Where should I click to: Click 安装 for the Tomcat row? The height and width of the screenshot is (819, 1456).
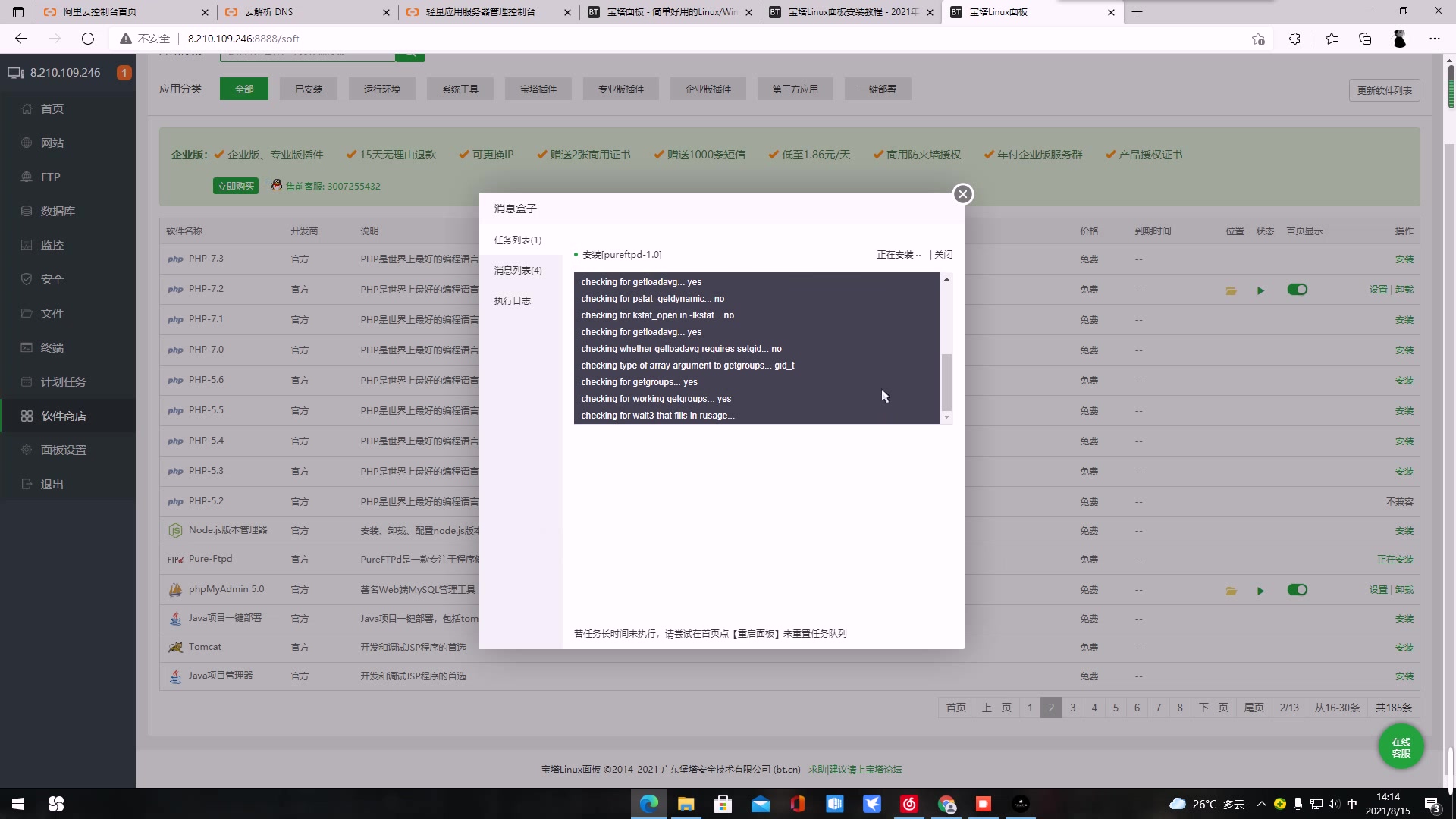click(1404, 648)
